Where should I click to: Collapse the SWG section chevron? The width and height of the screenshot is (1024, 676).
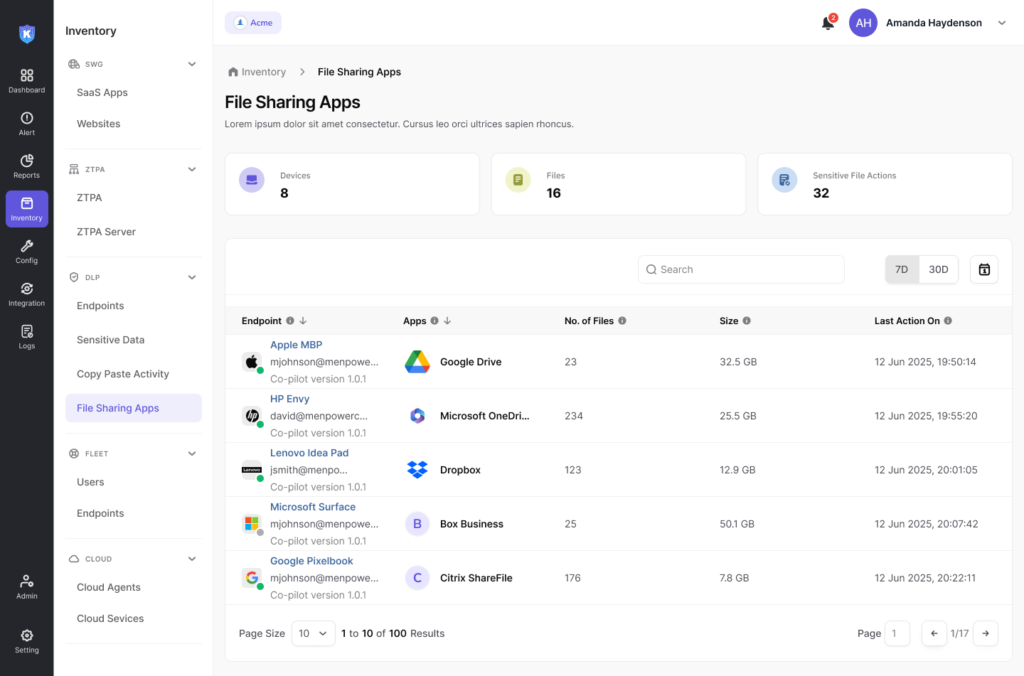pos(192,64)
